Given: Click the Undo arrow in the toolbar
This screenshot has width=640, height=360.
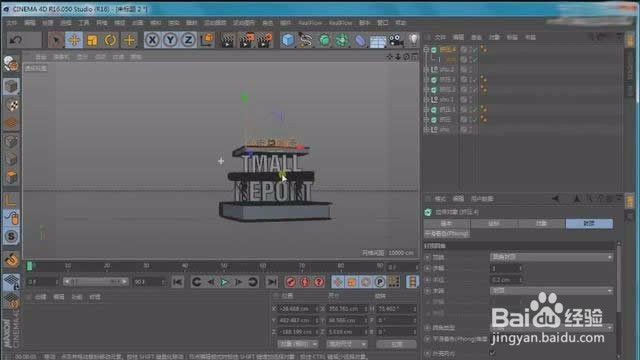Looking at the screenshot, I should (x=16, y=40).
